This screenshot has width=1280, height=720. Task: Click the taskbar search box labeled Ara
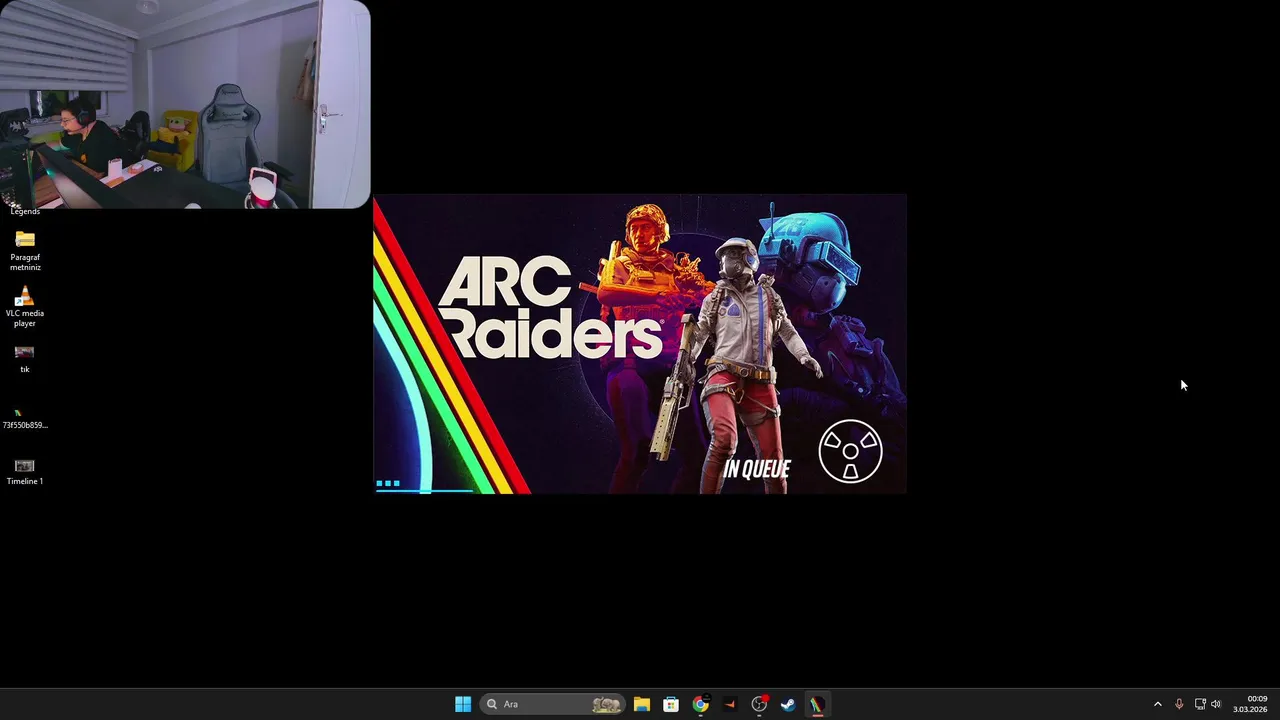(553, 704)
